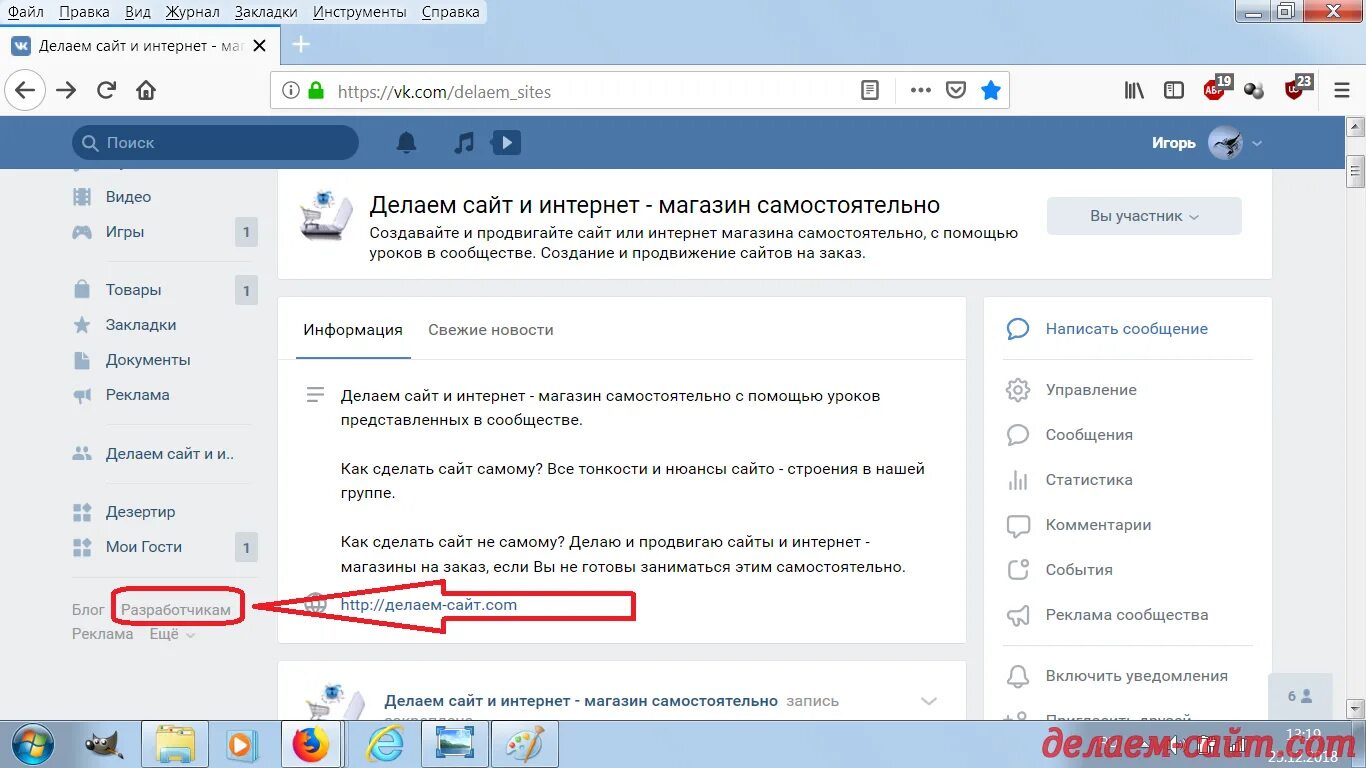
Task: Reload the page with the refresh icon
Action: point(106,90)
